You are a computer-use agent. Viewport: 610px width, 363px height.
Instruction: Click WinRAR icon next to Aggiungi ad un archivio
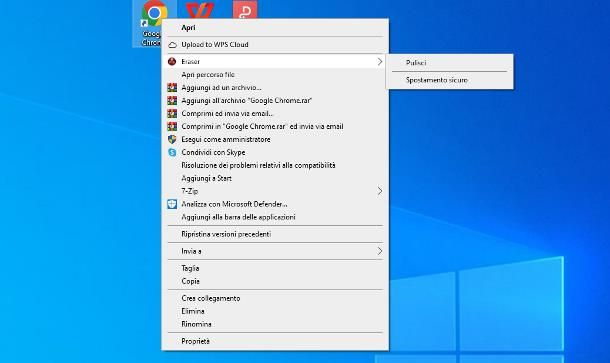point(172,88)
